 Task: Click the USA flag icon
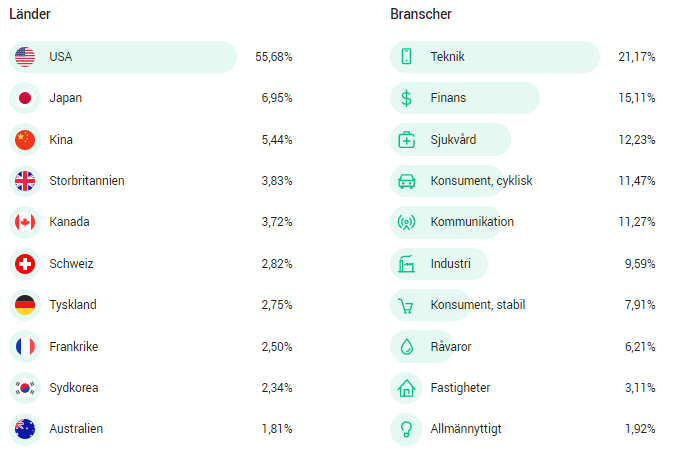pyautogui.click(x=25, y=57)
